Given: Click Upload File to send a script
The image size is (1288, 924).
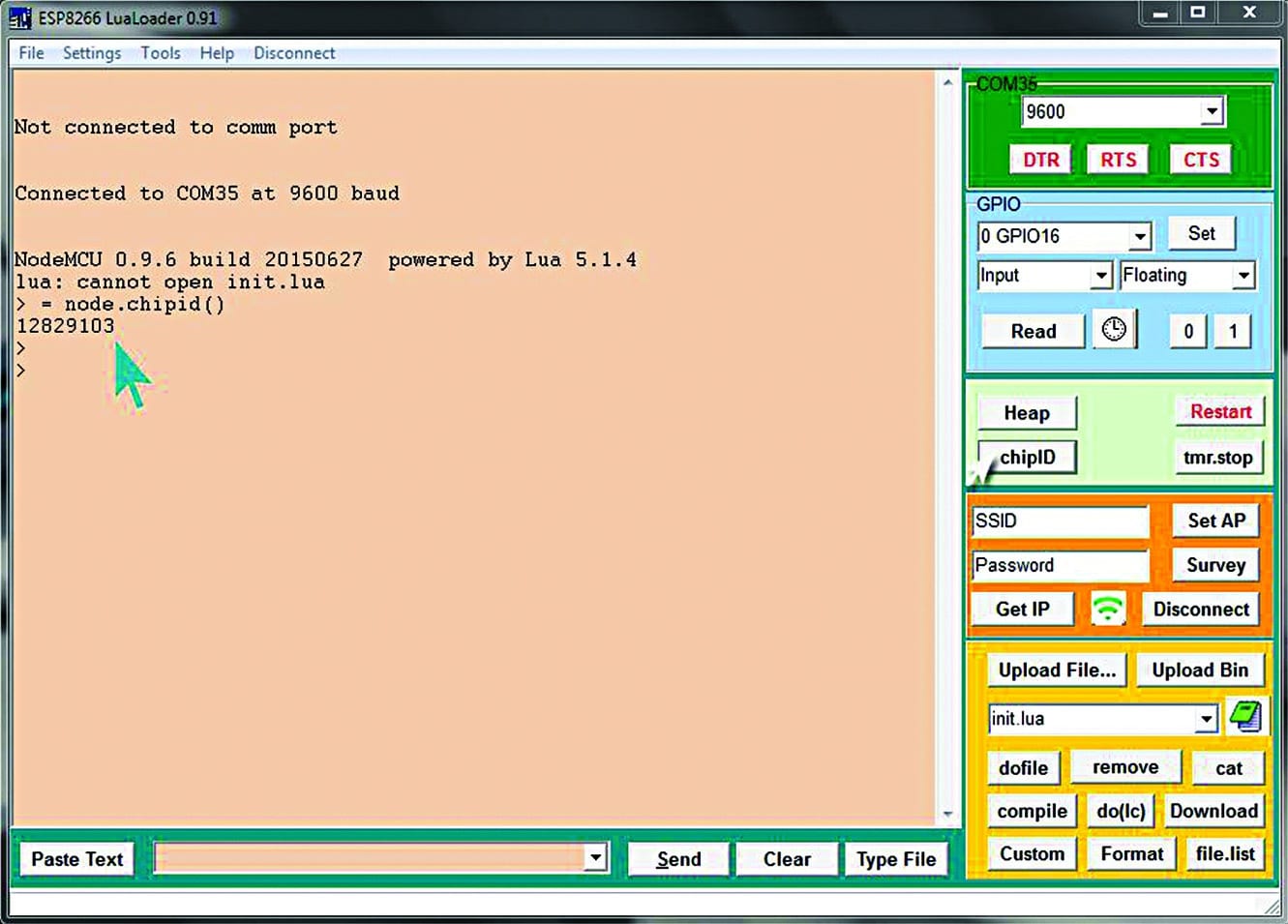Looking at the screenshot, I should point(1056,669).
